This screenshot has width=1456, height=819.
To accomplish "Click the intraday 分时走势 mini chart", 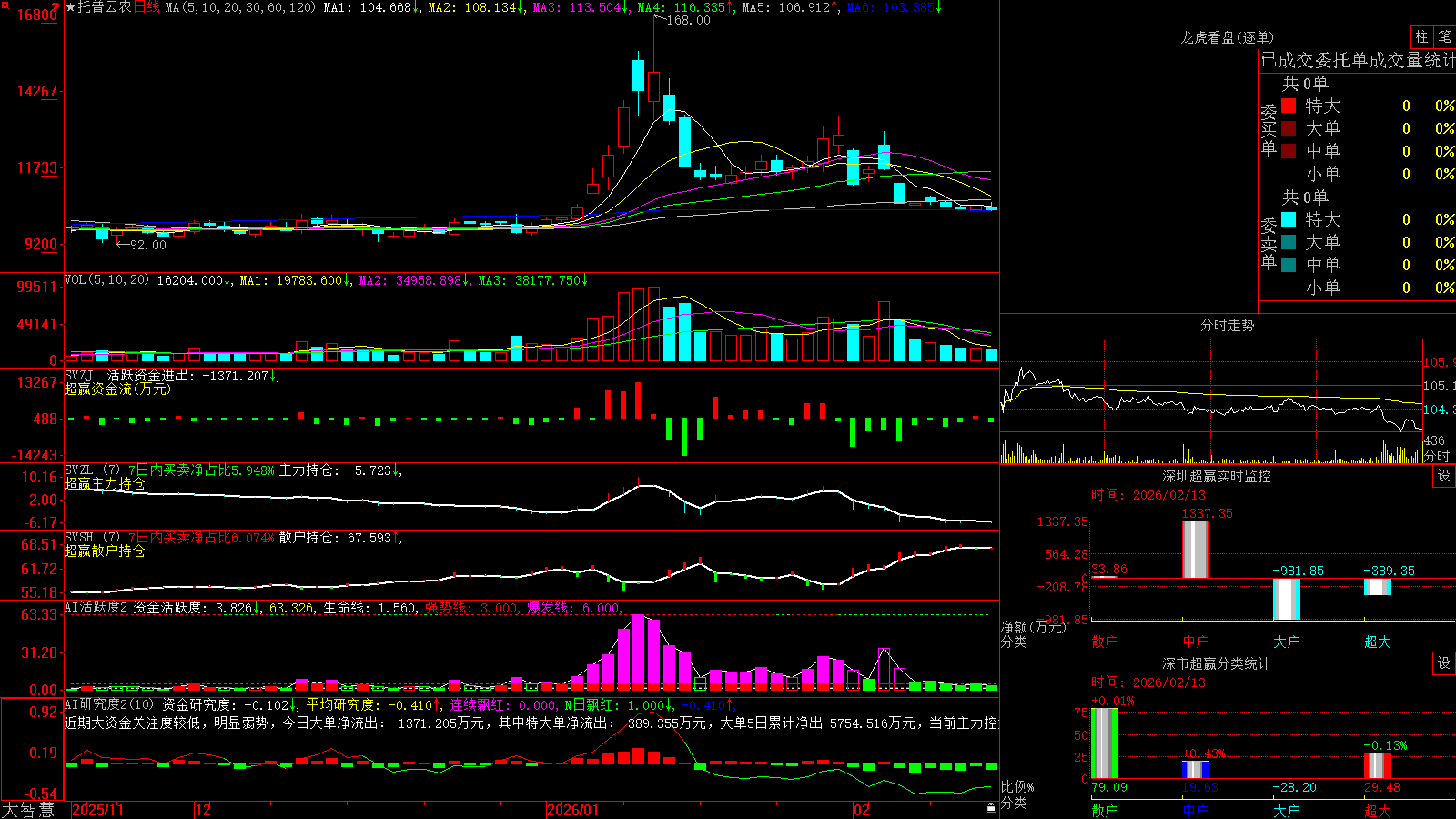I will coord(1212,401).
